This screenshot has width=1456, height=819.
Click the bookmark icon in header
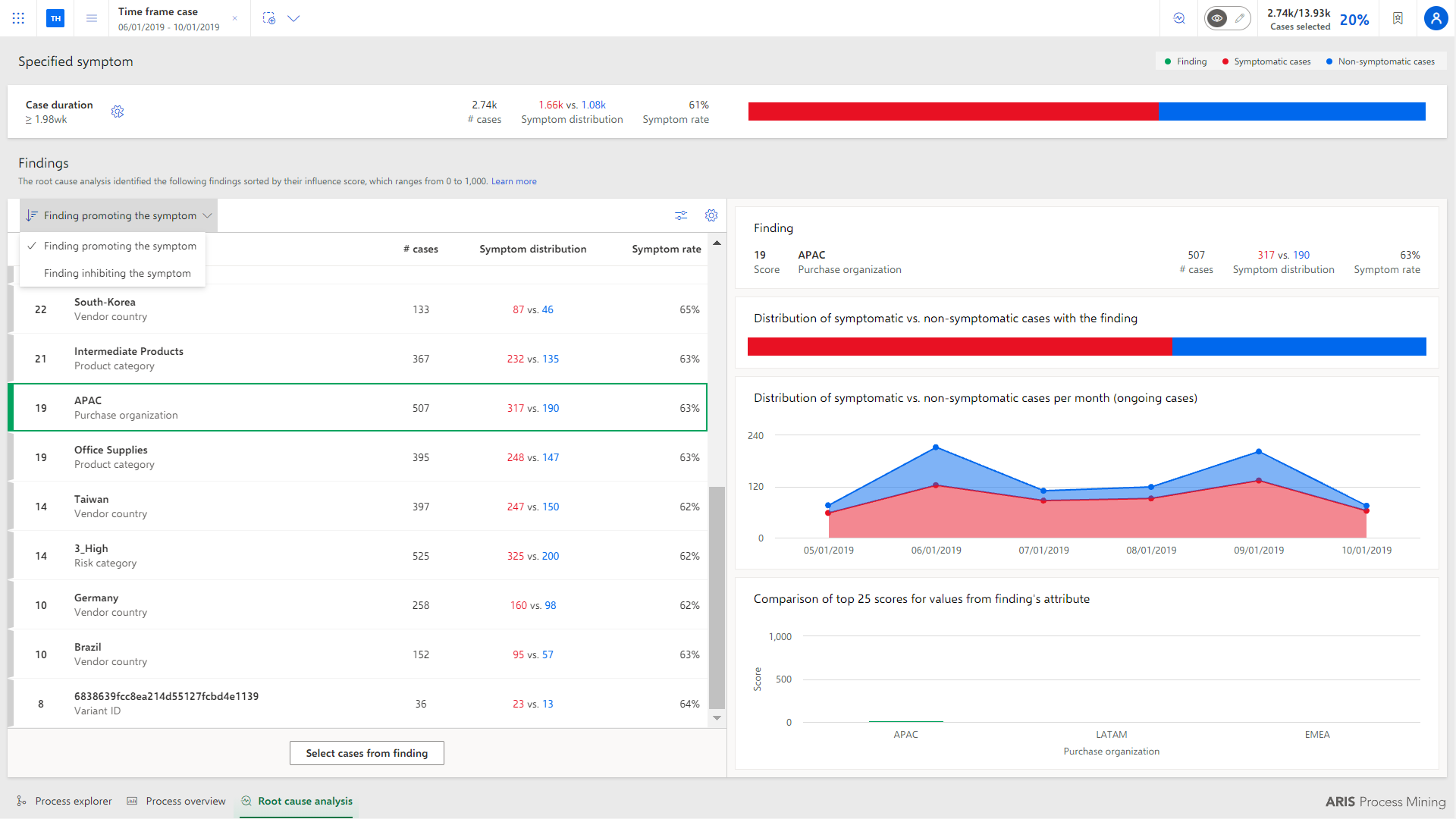tap(1398, 18)
